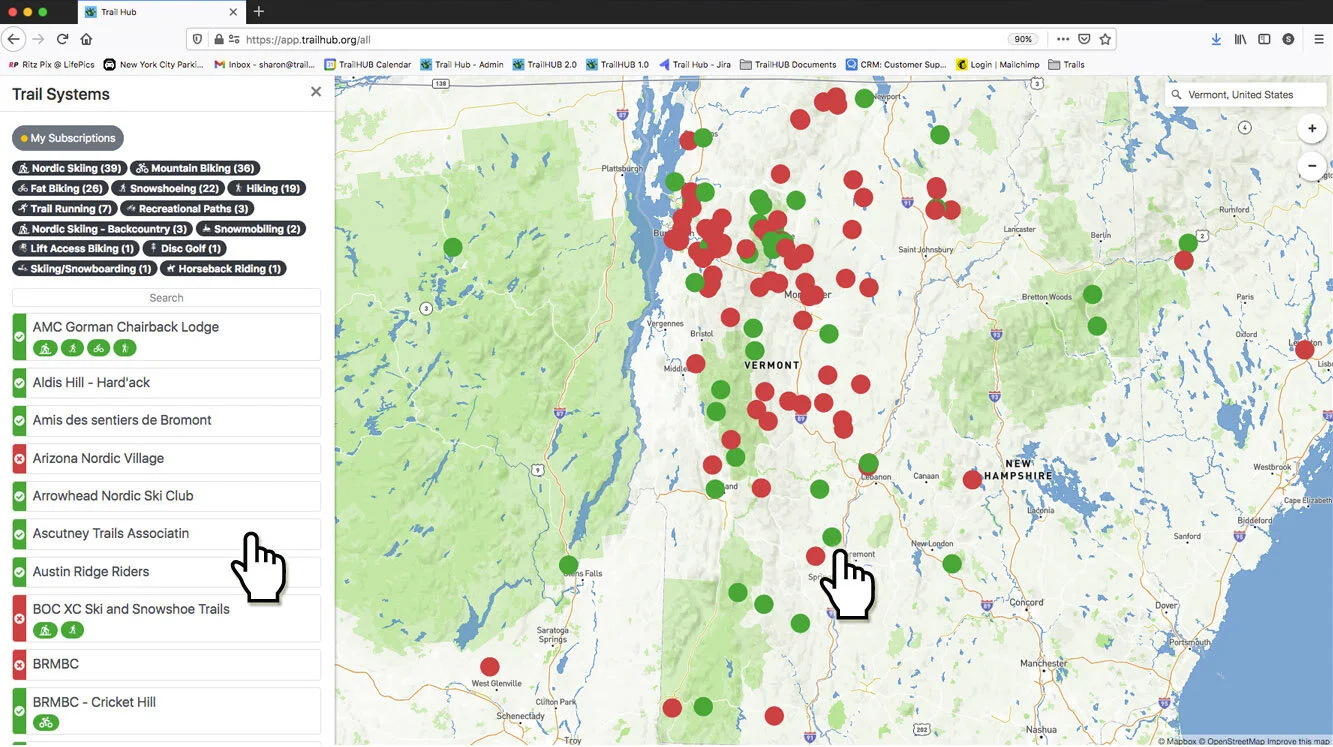The width and height of the screenshot is (1333, 747).
Task: Zoom in on the map
Action: coord(1312,129)
